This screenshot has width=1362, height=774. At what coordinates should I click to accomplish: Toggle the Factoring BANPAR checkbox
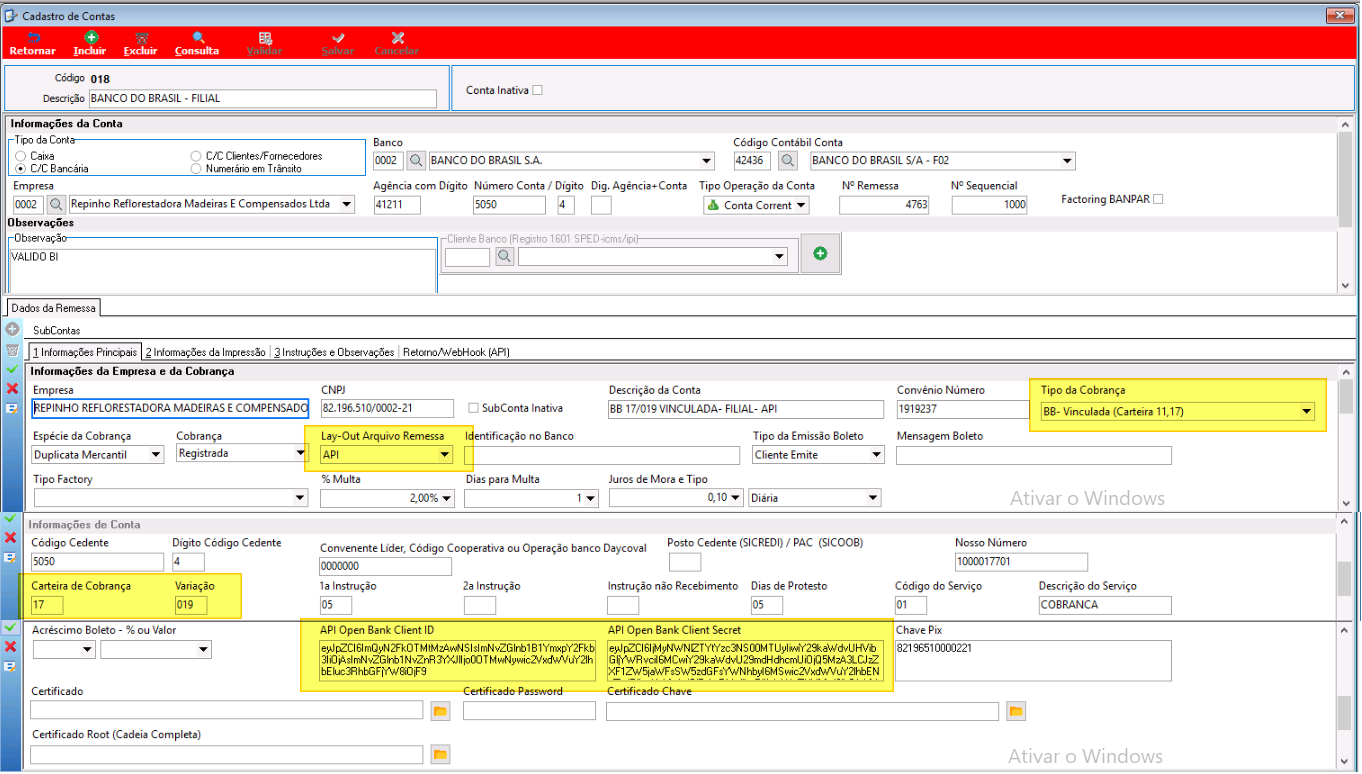[1158, 199]
